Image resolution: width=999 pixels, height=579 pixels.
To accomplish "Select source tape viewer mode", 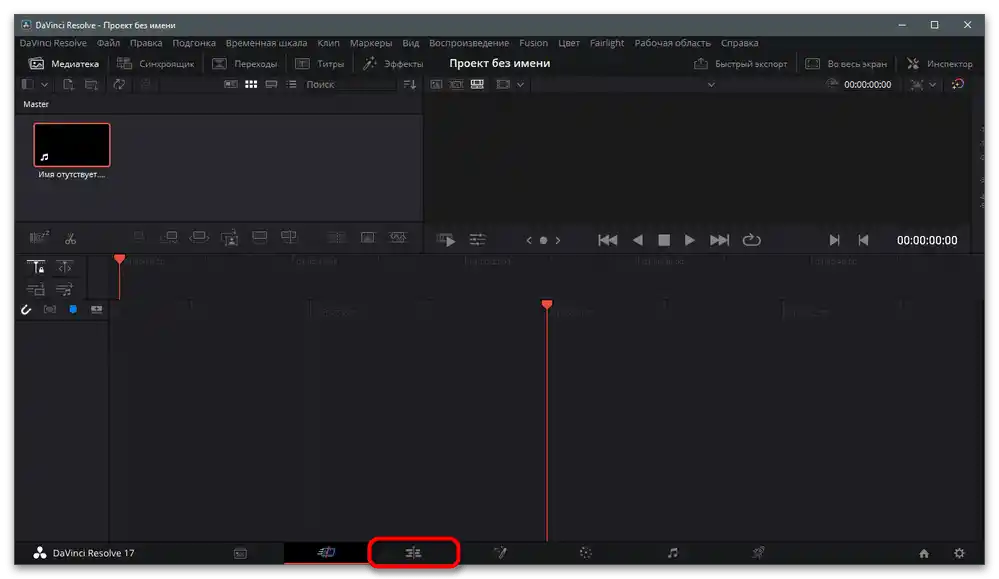I will point(456,84).
